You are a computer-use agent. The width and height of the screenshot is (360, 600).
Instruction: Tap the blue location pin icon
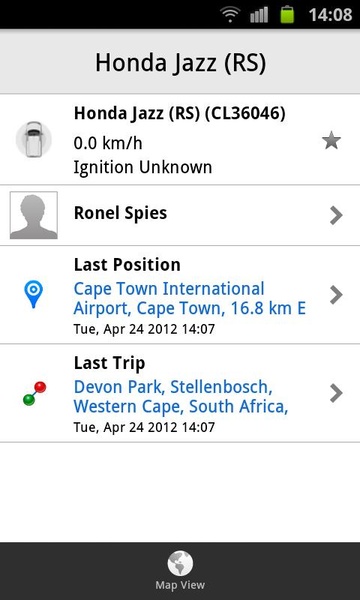pyautogui.click(x=33, y=293)
